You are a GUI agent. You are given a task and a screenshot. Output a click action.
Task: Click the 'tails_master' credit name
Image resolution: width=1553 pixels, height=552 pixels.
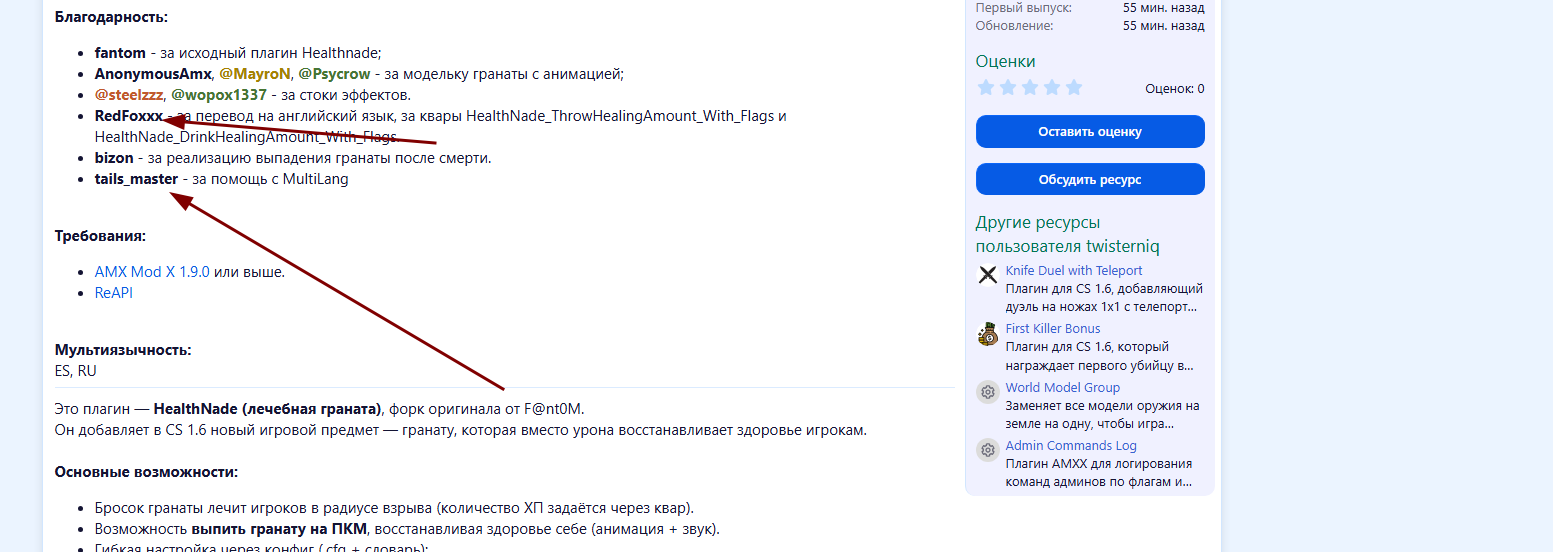[136, 179]
